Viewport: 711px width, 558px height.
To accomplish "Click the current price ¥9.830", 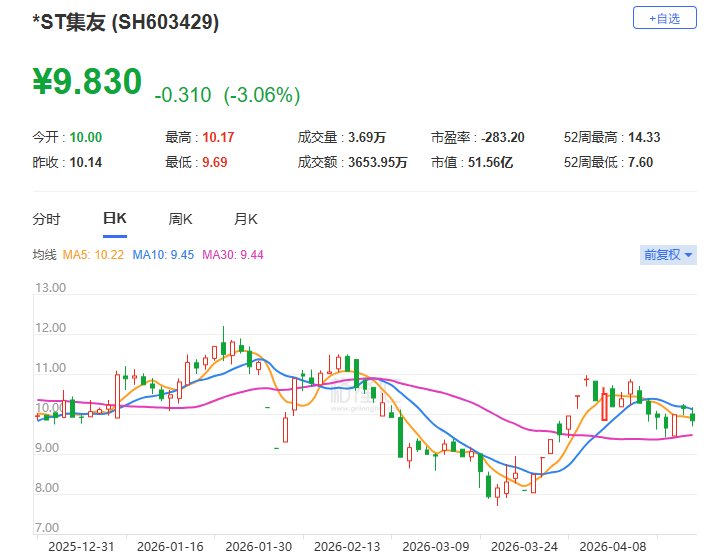I will click(x=87, y=82).
